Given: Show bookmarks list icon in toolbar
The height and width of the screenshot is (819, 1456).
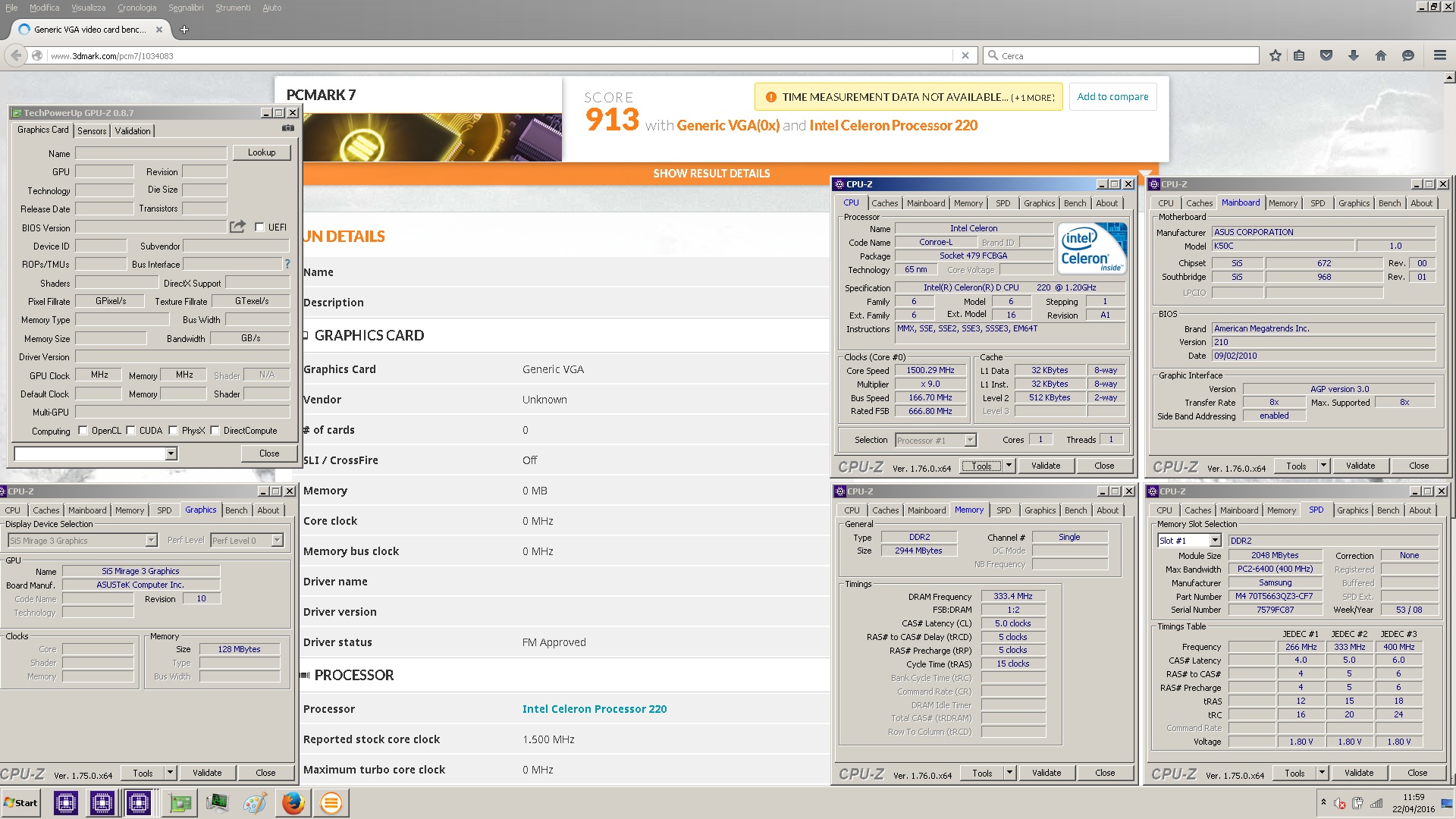Looking at the screenshot, I should pyautogui.click(x=1299, y=55).
